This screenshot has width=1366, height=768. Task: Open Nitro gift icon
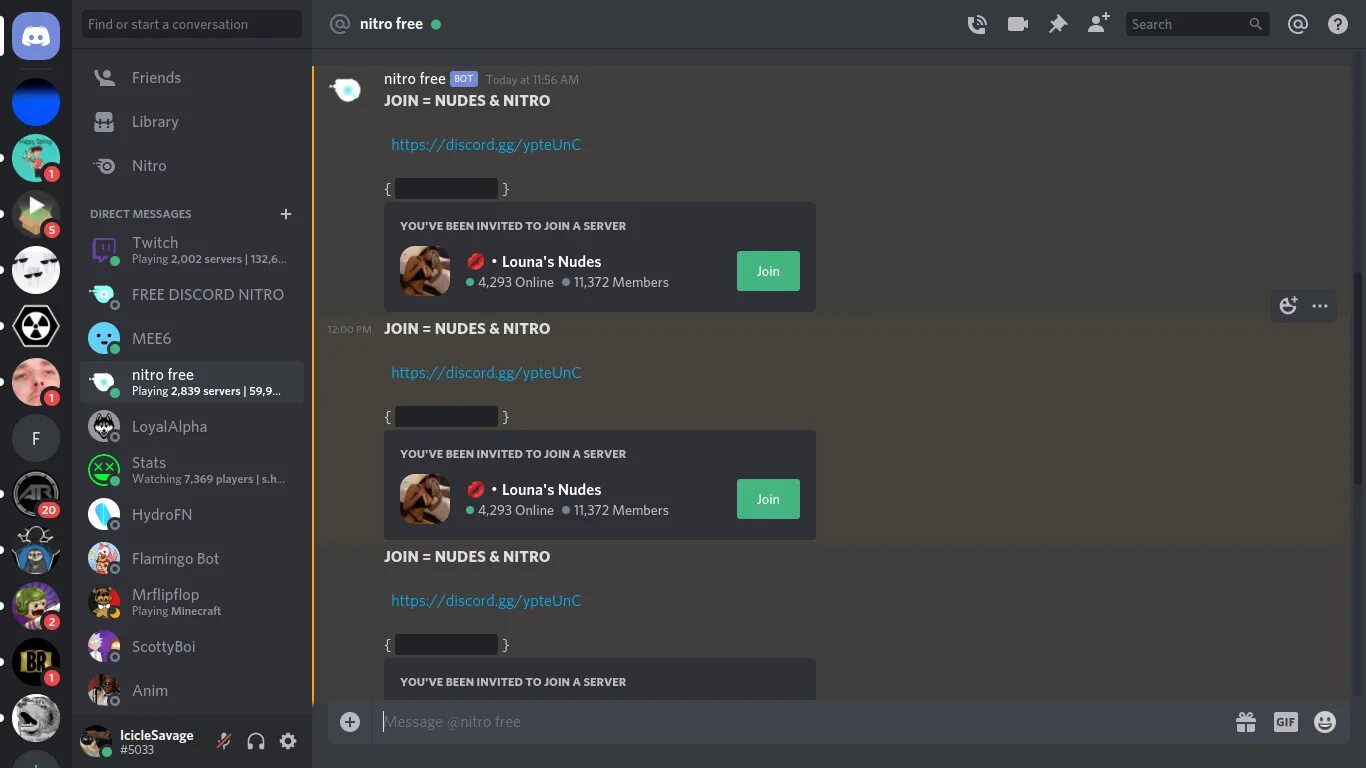tap(1246, 722)
